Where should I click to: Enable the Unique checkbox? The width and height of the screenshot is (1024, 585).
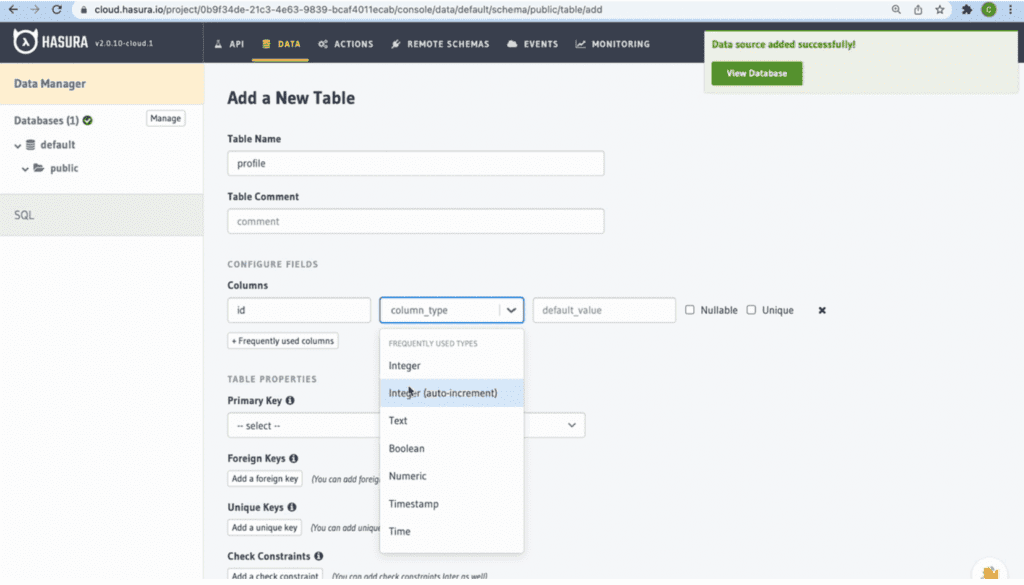coord(751,310)
